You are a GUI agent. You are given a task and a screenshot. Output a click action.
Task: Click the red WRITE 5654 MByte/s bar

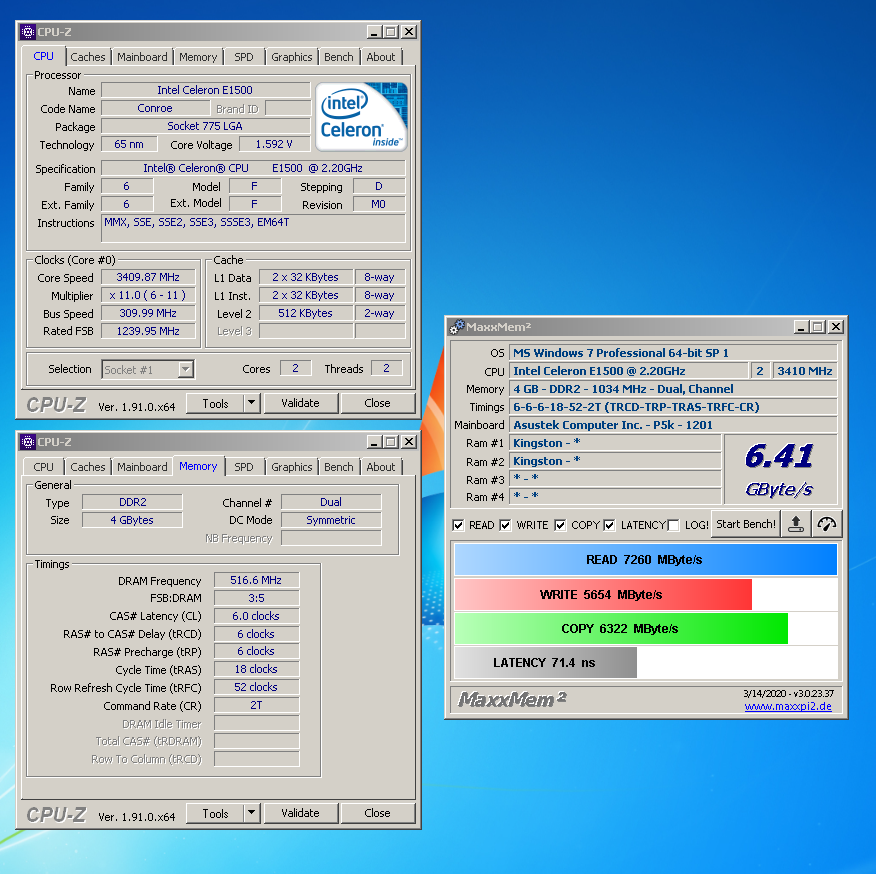pos(603,595)
